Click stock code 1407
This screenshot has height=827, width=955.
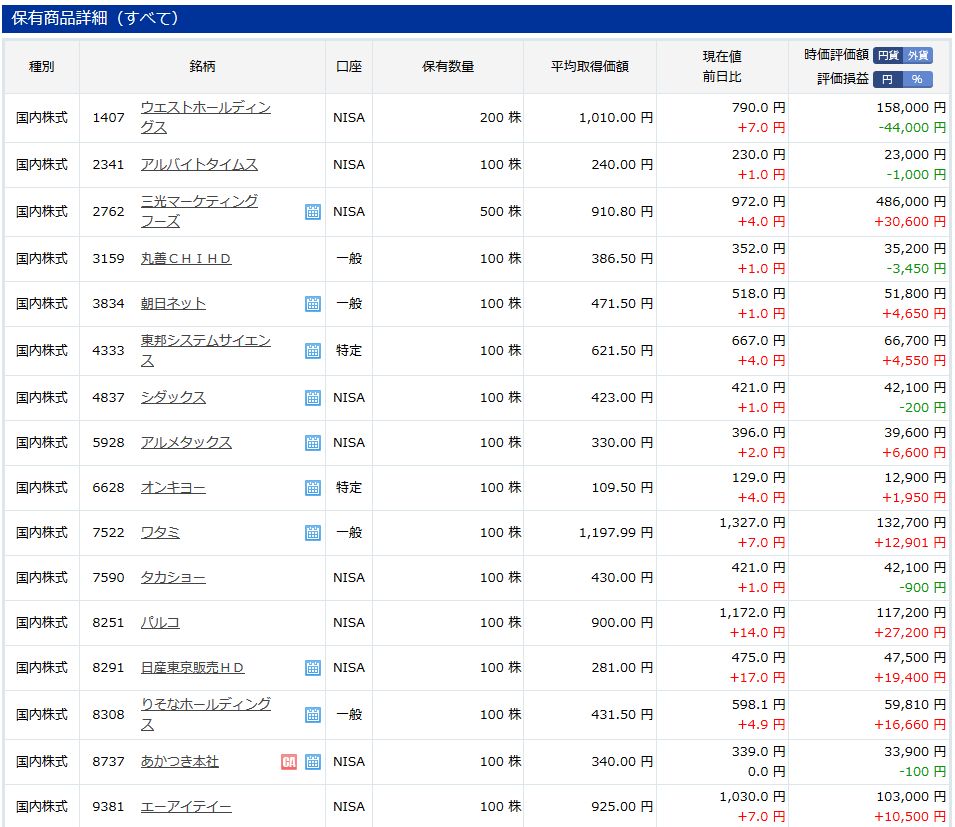point(108,118)
